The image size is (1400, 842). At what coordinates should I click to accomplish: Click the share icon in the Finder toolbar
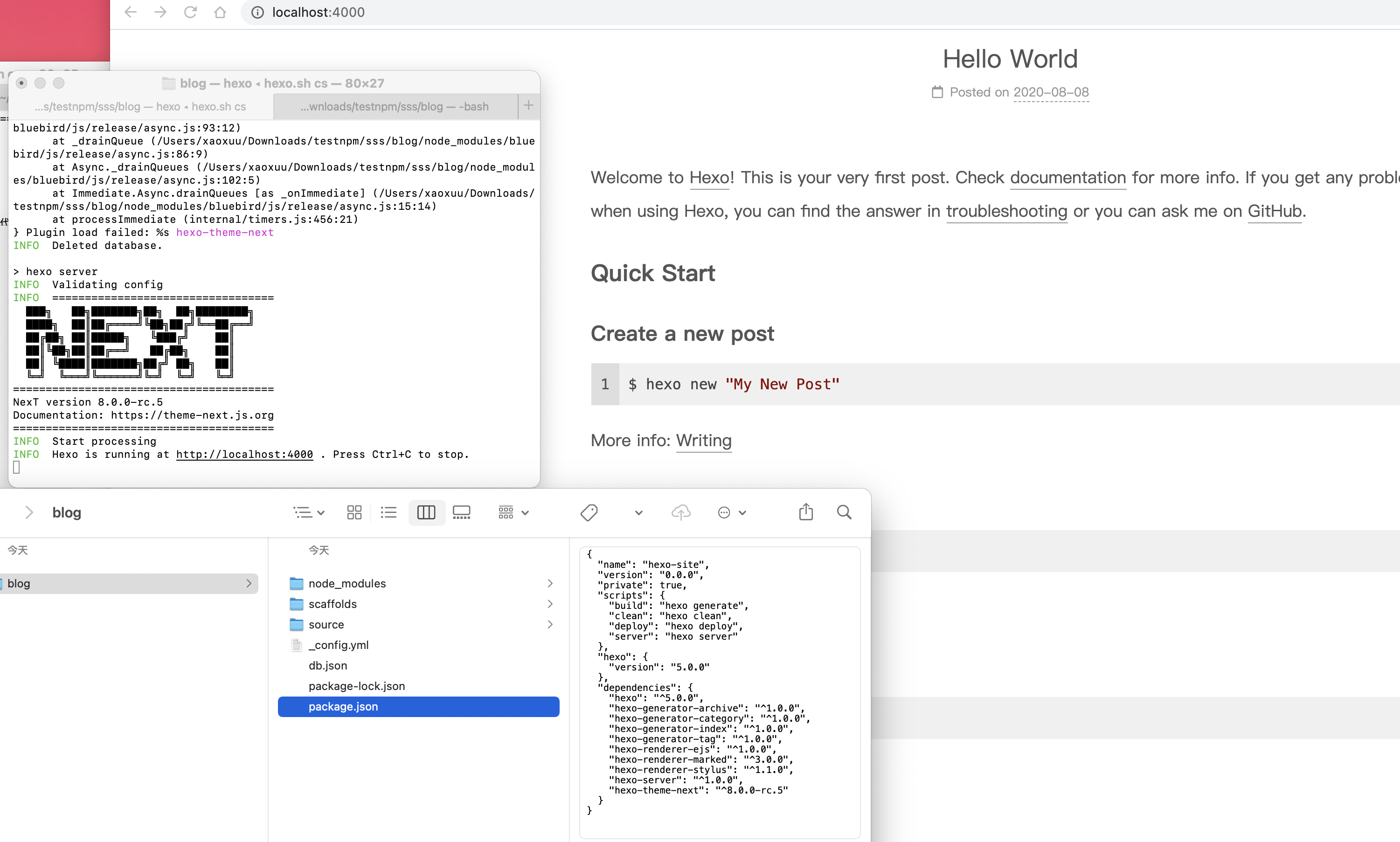(x=806, y=512)
